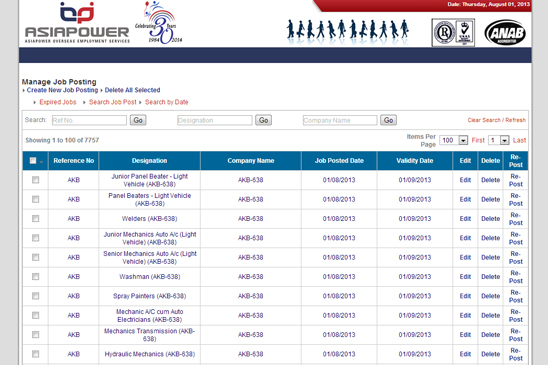
Task: Check the Junior Mechanics Auto A/c row checkbox
Action: [35, 238]
